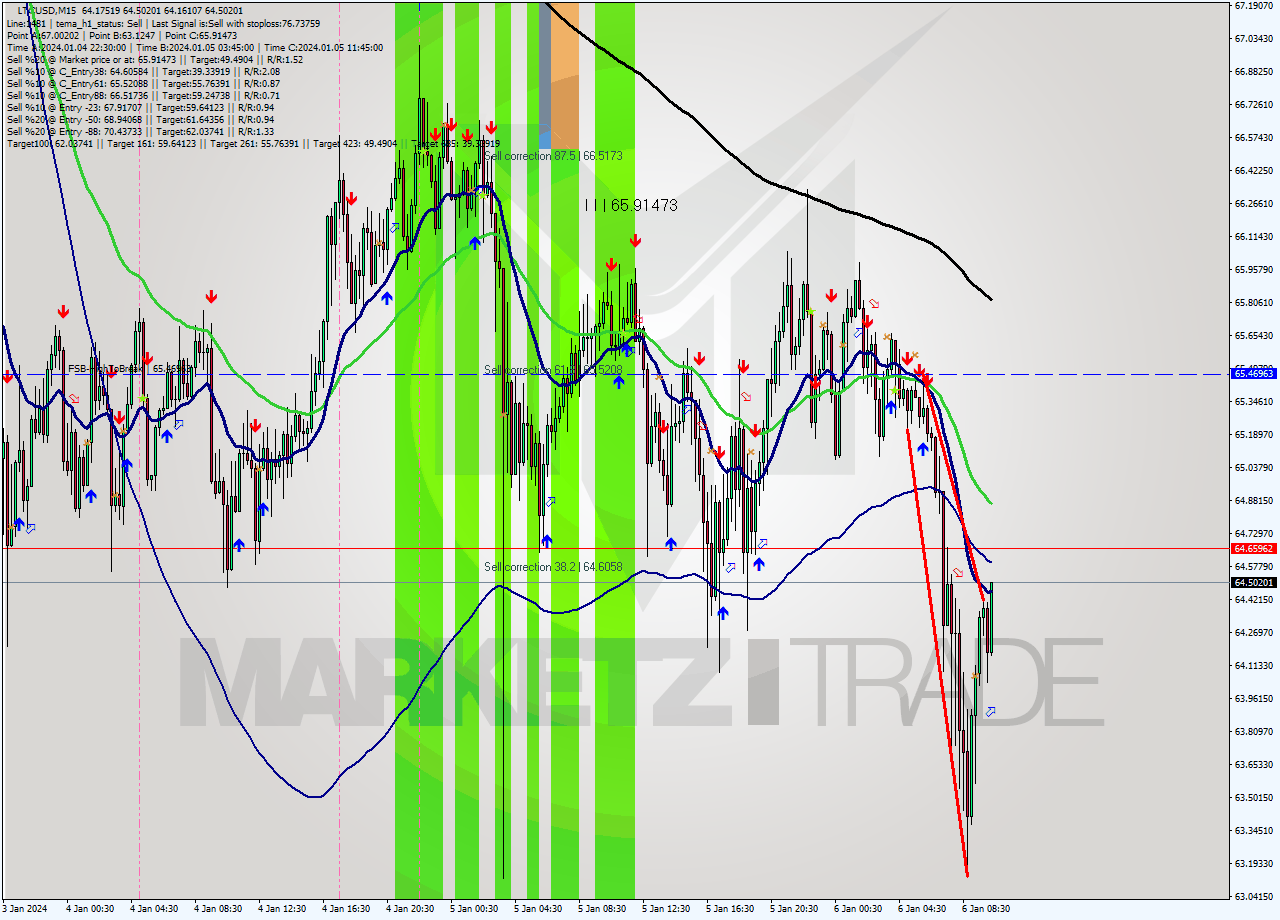Click the blue 65.46963 price tag
This screenshot has height=920, width=1280.
coord(1254,373)
